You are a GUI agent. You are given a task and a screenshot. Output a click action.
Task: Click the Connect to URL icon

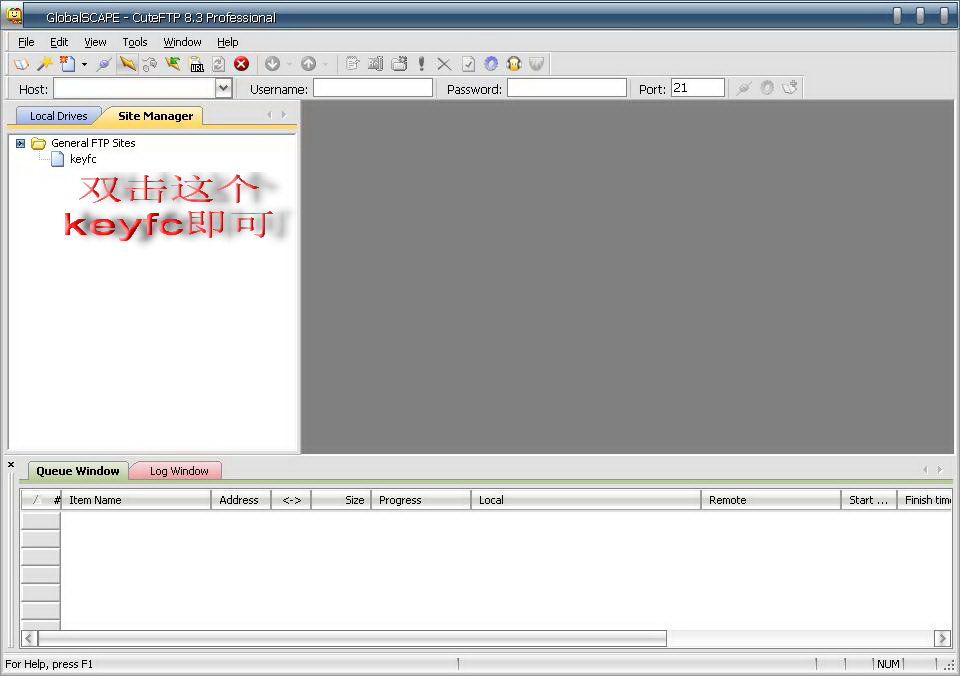coord(196,64)
